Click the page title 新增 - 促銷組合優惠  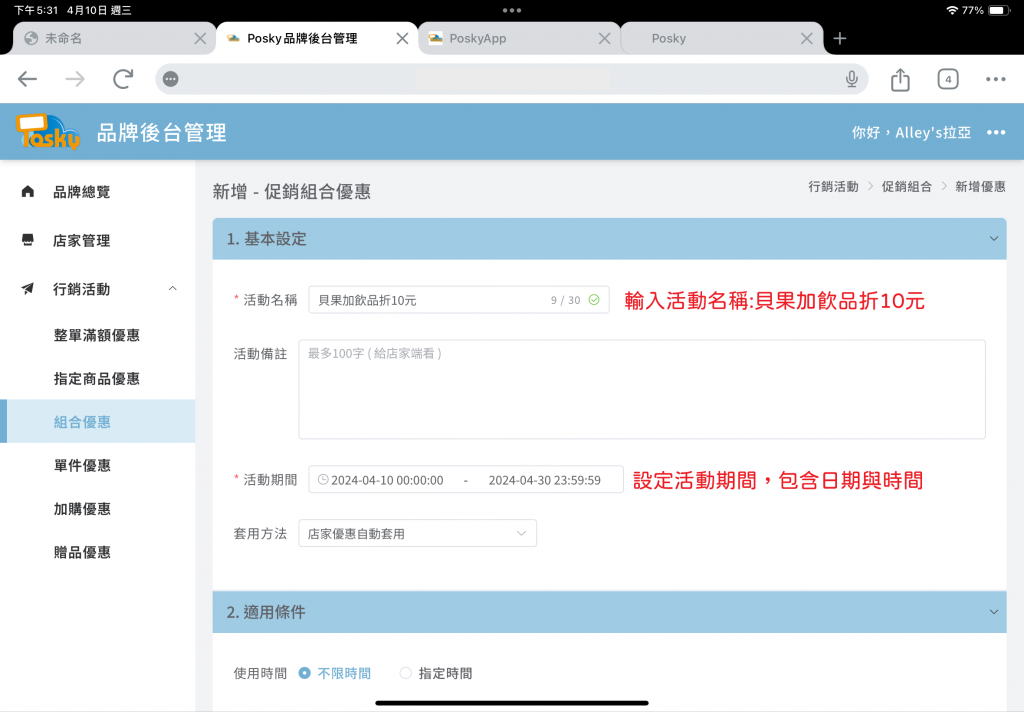tap(292, 191)
